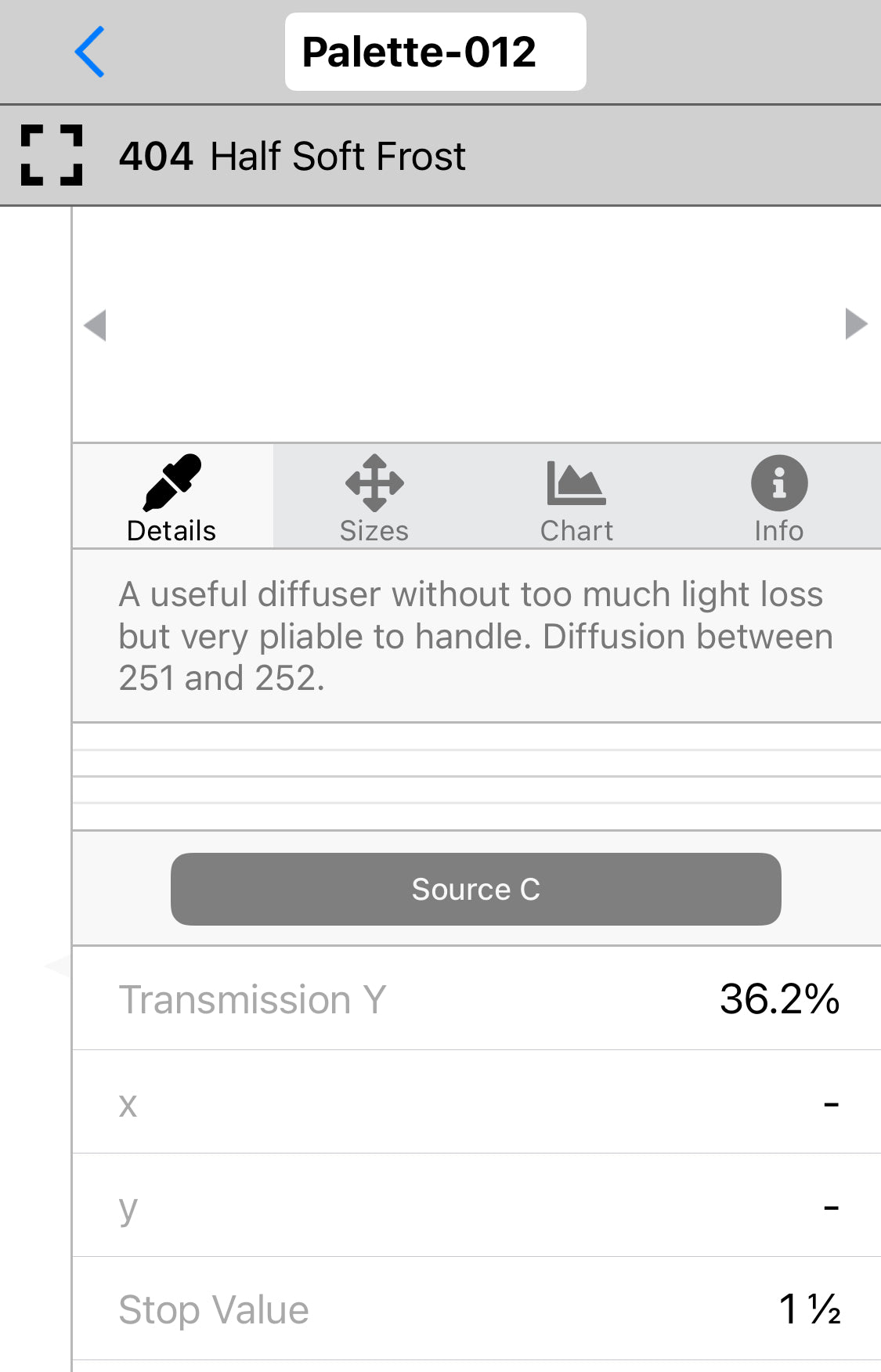881x1372 pixels.
Task: Go back with the blue chevron
Action: (x=89, y=52)
